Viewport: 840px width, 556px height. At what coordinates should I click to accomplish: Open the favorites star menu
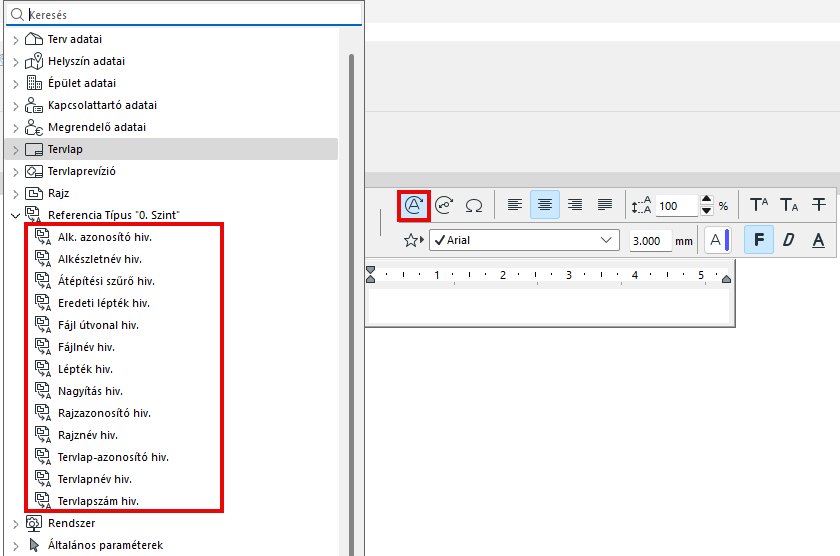click(414, 241)
